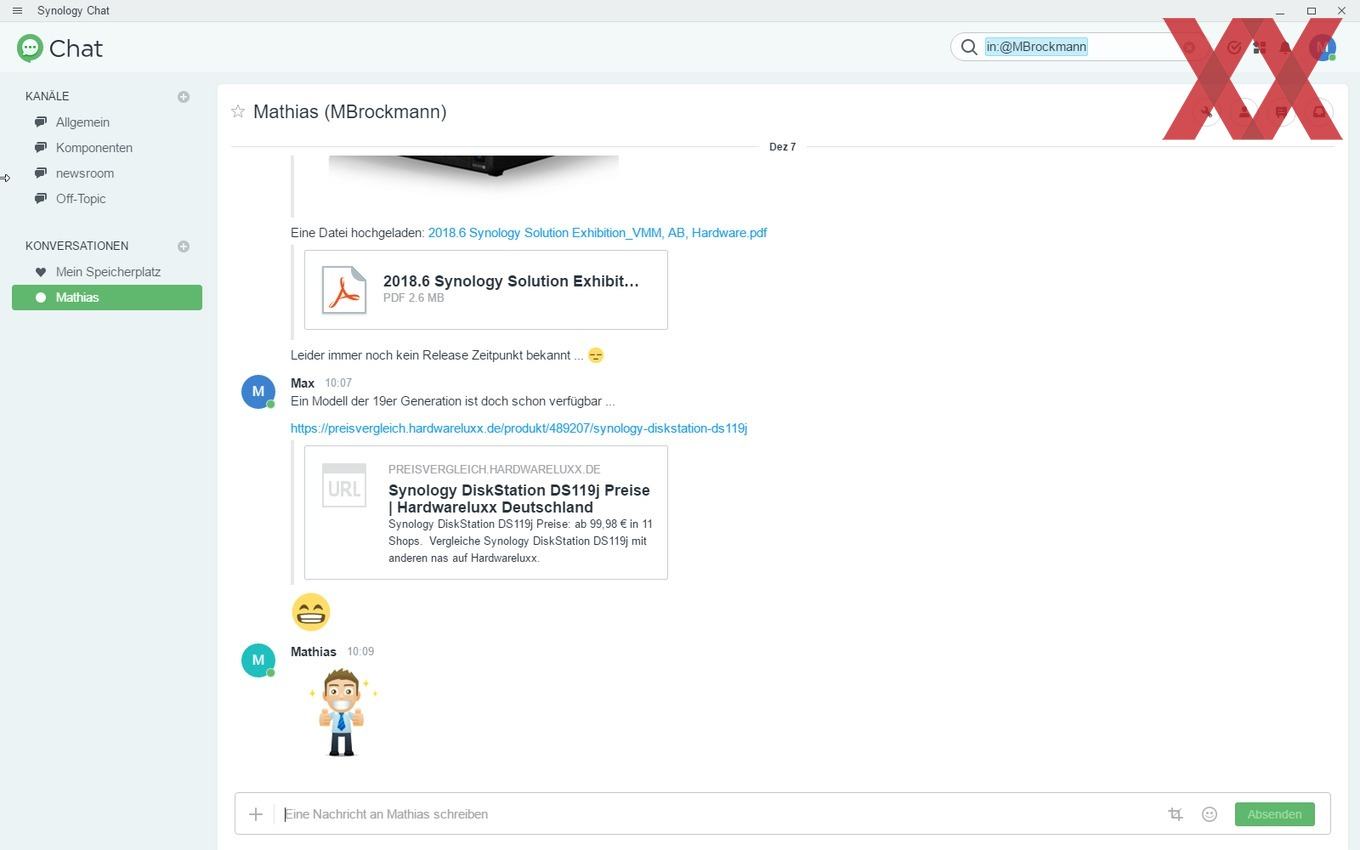Open the user profile avatar in header

click(x=1322, y=47)
